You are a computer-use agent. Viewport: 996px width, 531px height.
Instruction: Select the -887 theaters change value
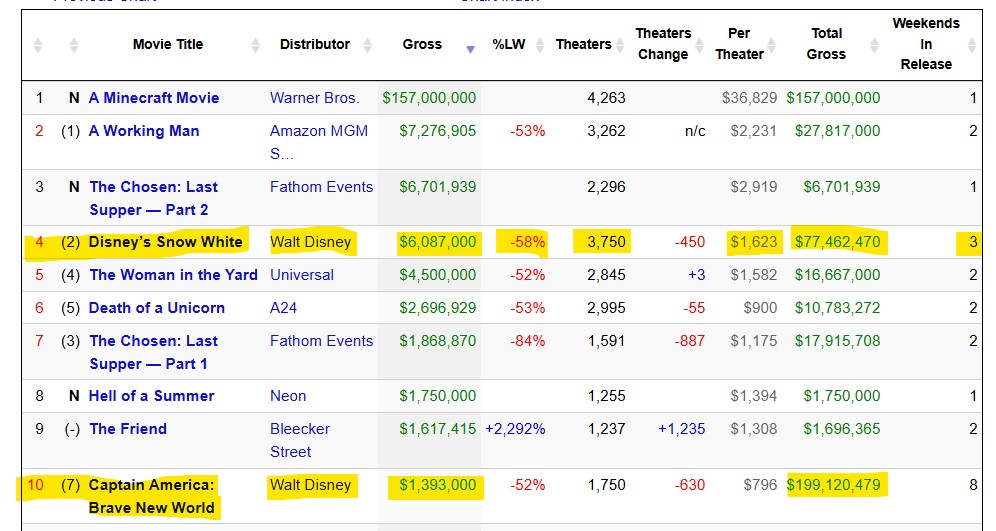(x=690, y=340)
